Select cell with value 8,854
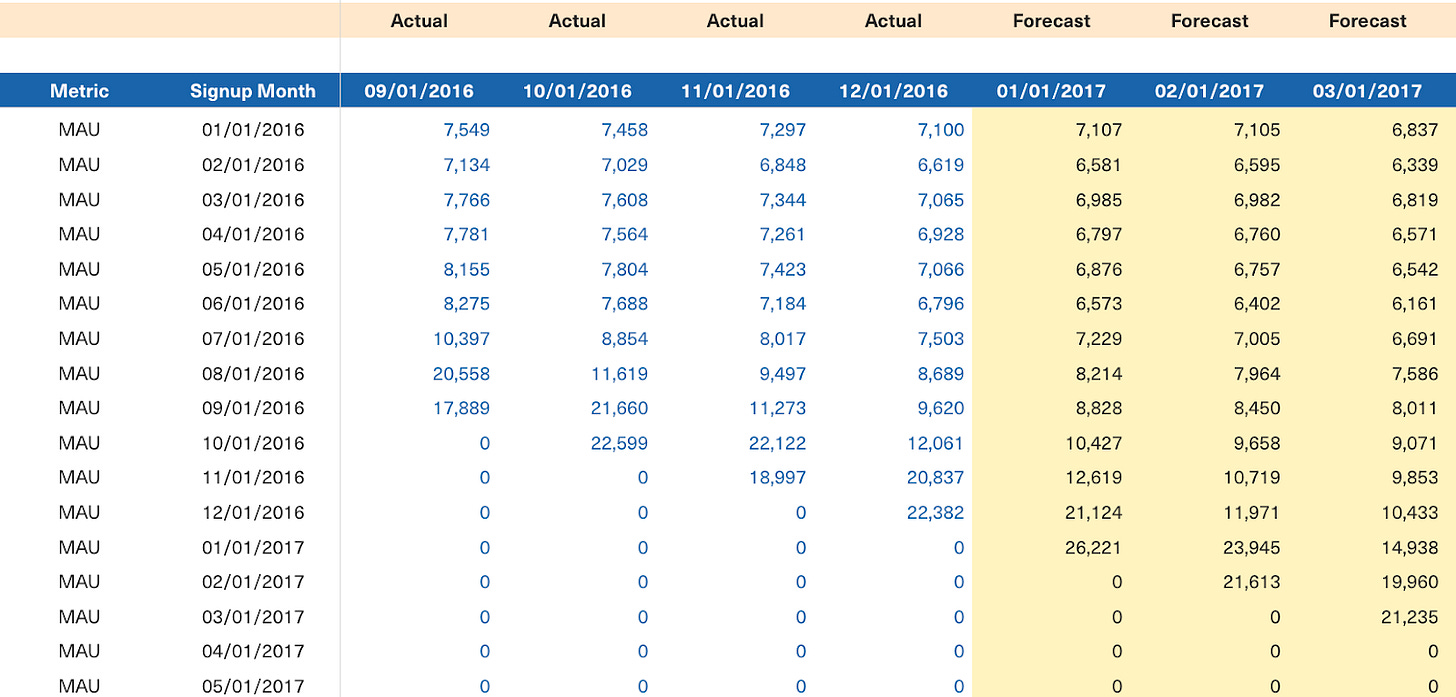 coord(624,339)
